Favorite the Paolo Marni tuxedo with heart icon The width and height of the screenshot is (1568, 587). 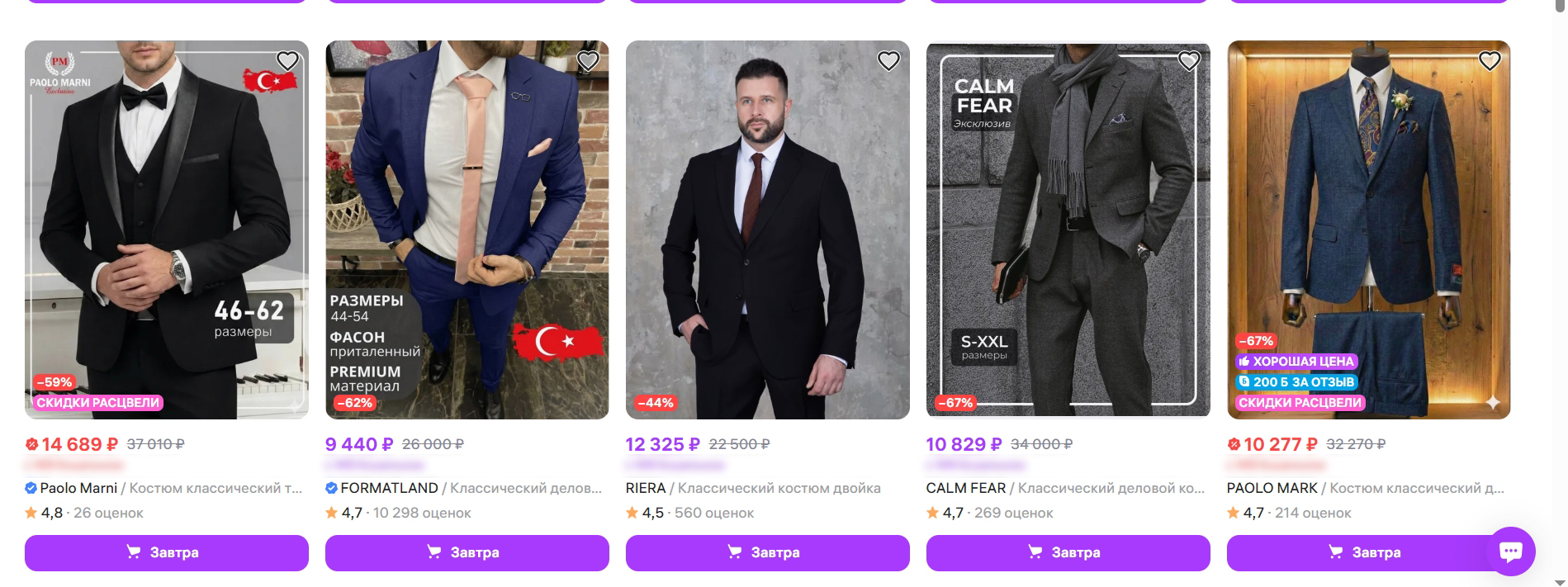pyautogui.click(x=287, y=61)
